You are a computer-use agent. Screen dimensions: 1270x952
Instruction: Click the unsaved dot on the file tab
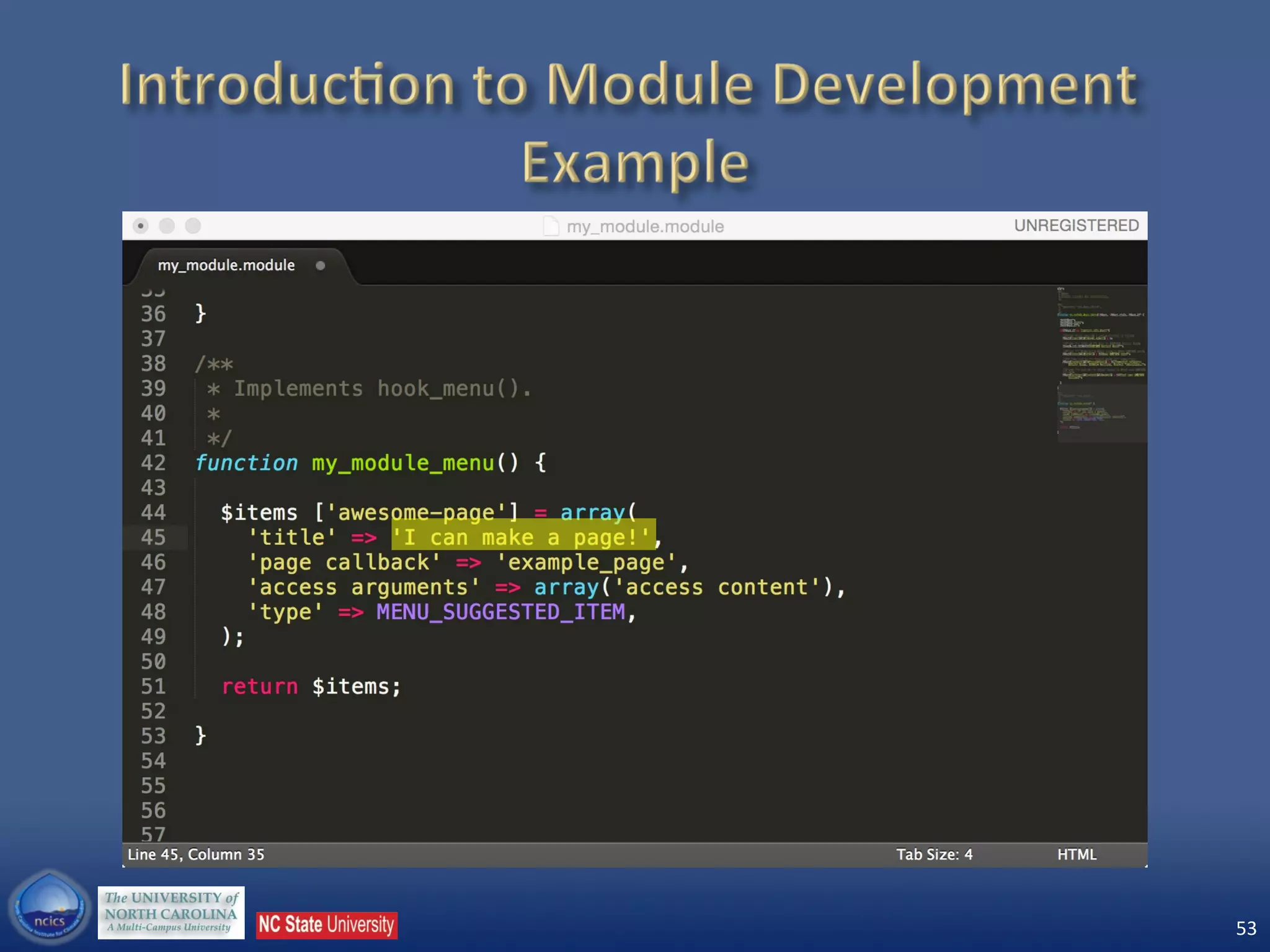pyautogui.click(x=320, y=266)
